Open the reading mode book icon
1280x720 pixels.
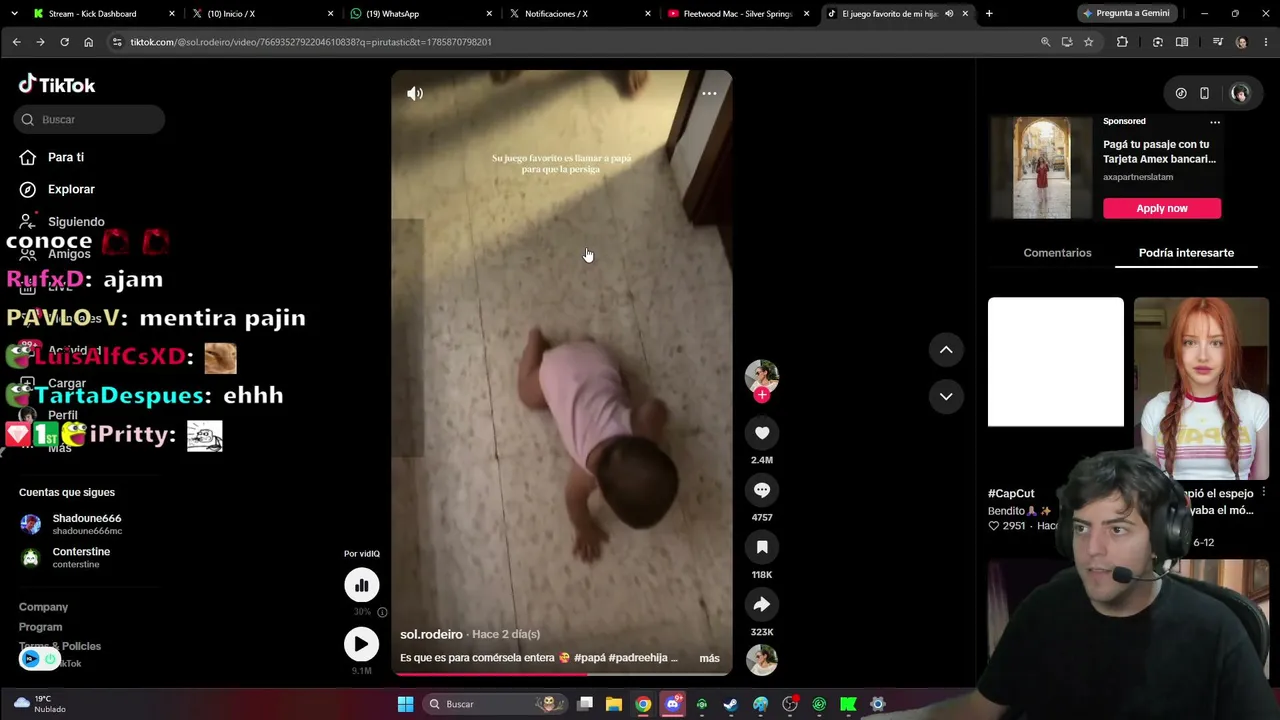(x=1182, y=42)
